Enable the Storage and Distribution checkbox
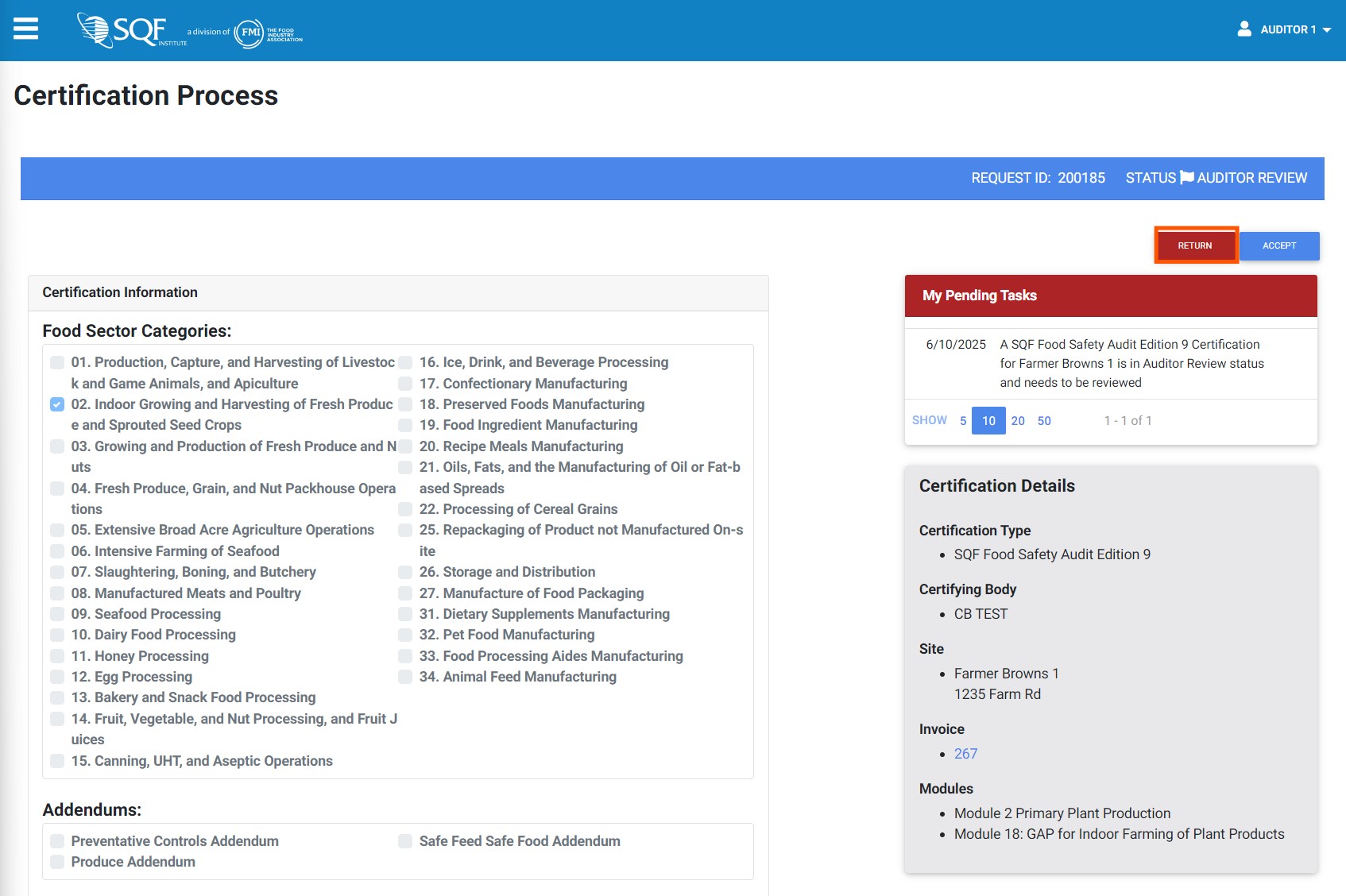 (405, 572)
